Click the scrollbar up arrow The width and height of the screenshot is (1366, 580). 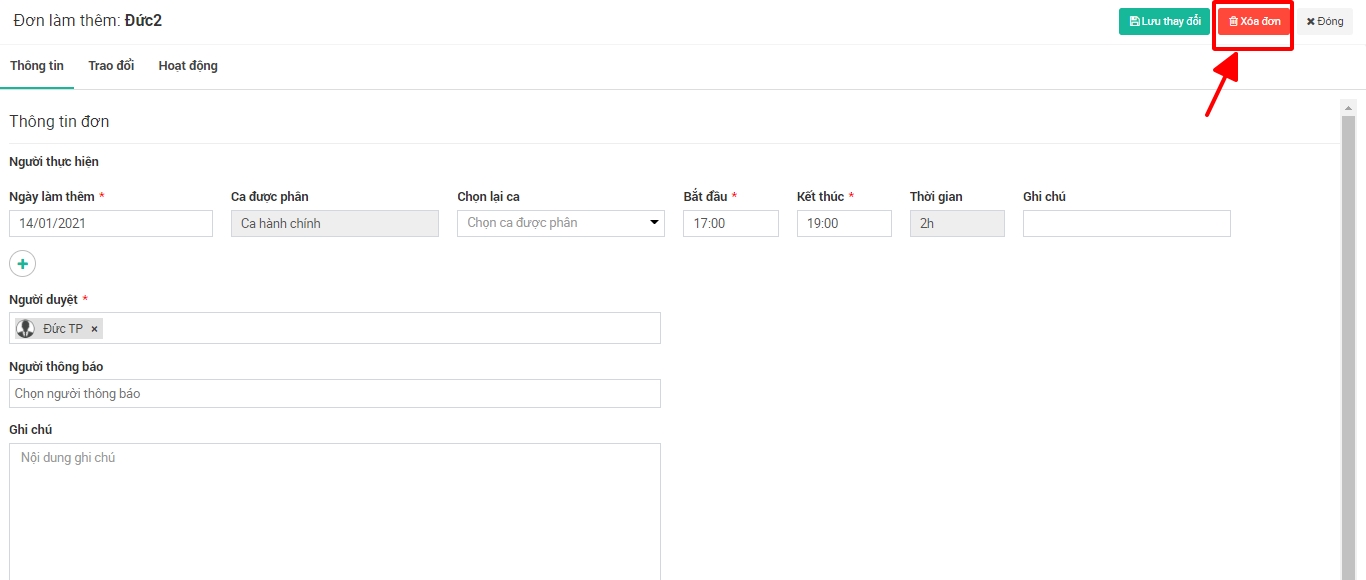click(1348, 108)
